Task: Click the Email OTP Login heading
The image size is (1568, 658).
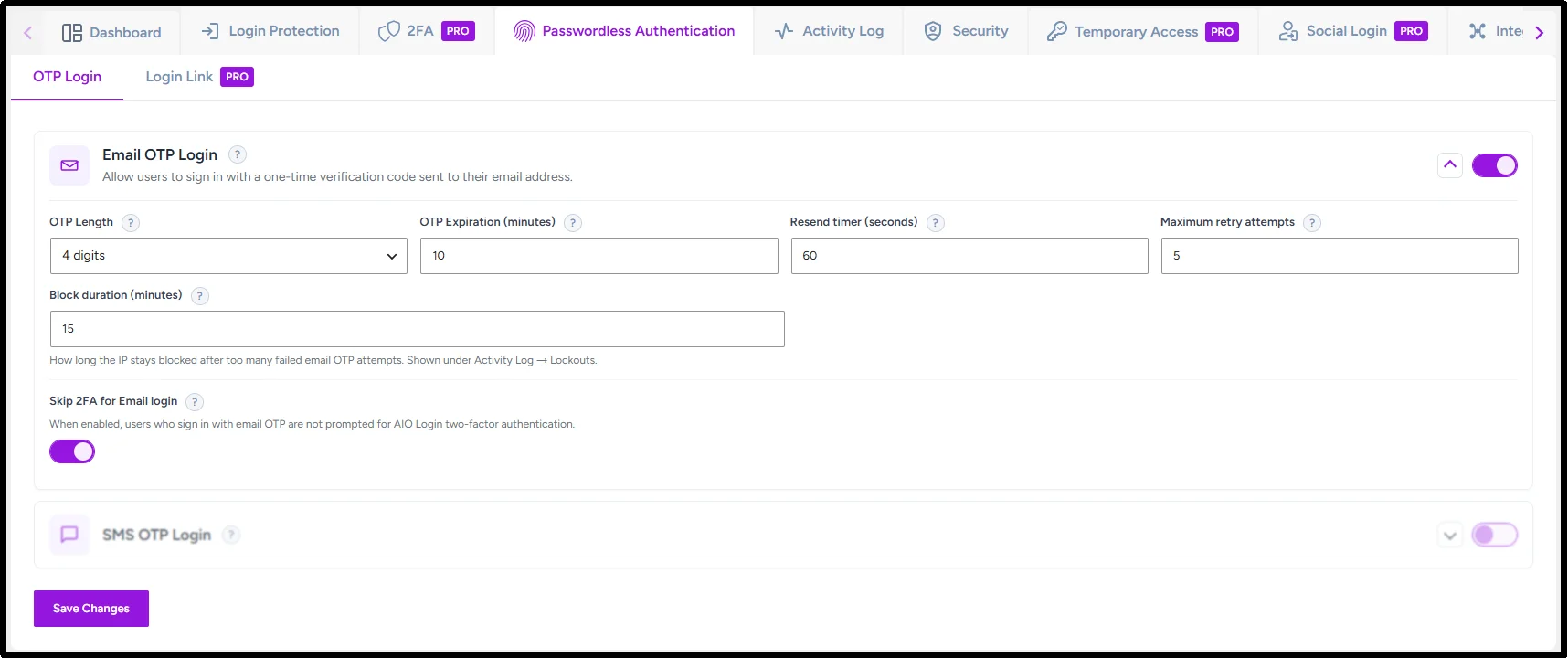Action: click(160, 154)
